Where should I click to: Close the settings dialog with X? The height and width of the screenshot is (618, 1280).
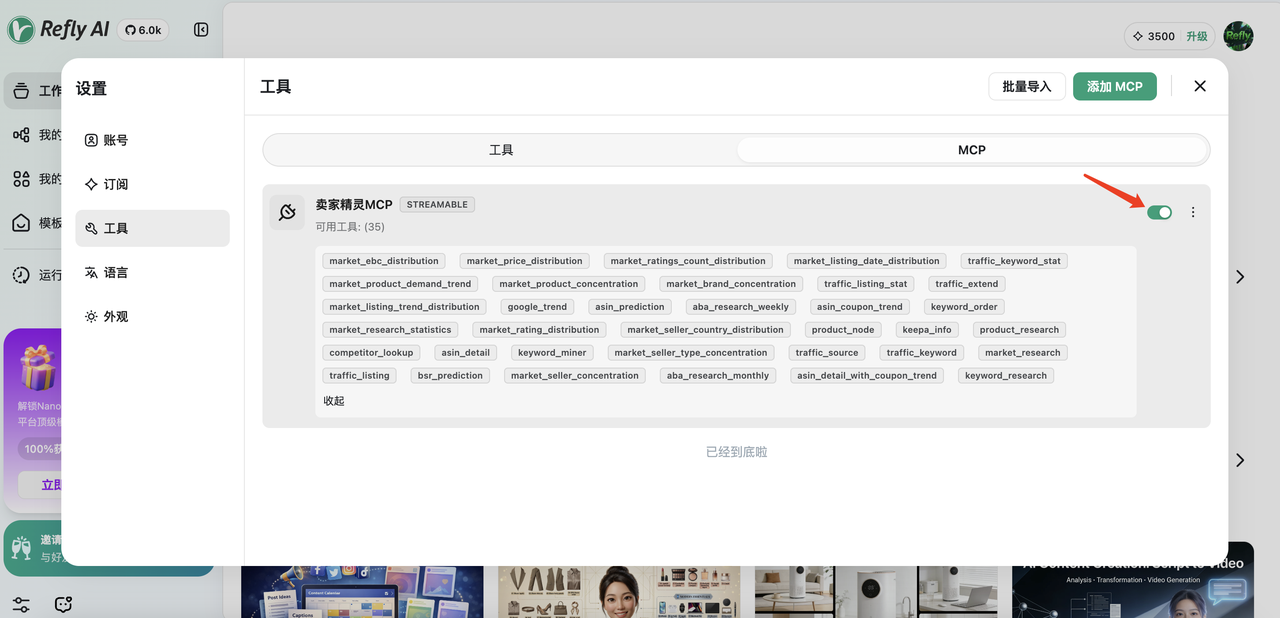pos(1200,86)
